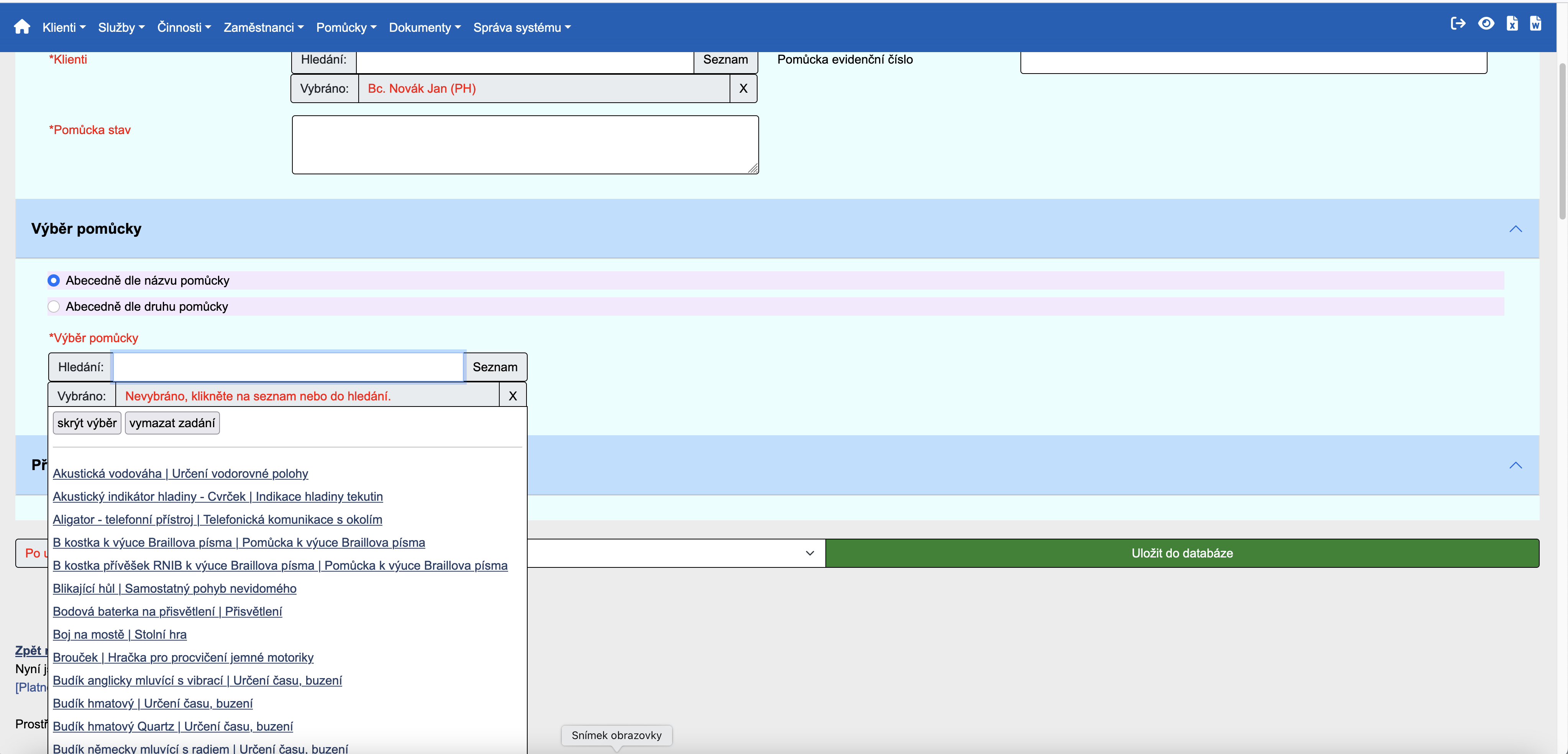1568x754 pixels.
Task: Select 'Abecedně dle názvu pomůcky' radio
Action: 54,280
